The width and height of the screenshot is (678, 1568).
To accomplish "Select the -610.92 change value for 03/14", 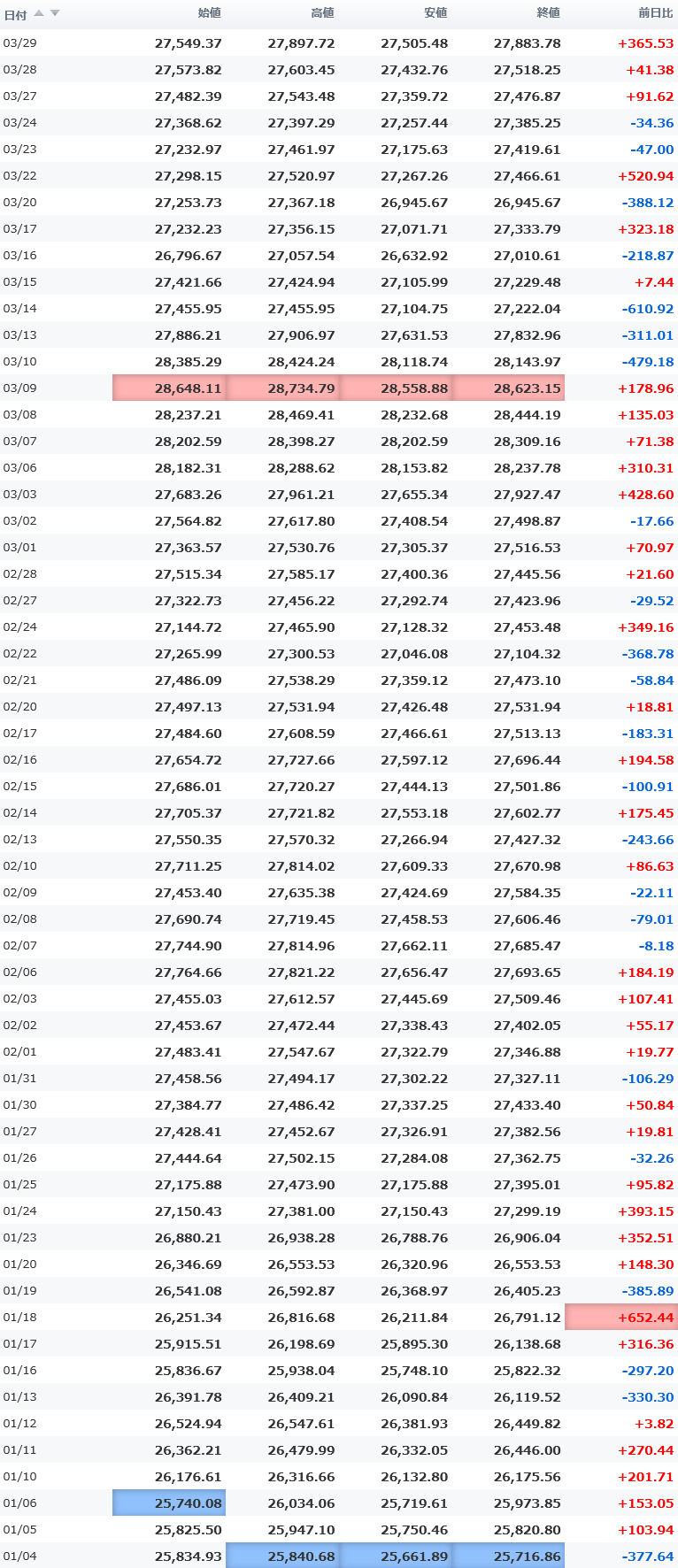I will pyautogui.click(x=648, y=309).
